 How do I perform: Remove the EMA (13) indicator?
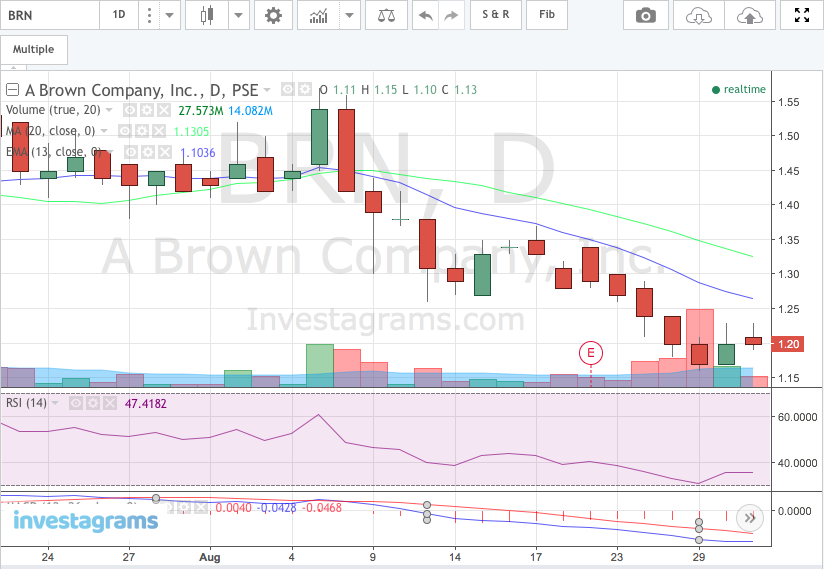click(166, 152)
